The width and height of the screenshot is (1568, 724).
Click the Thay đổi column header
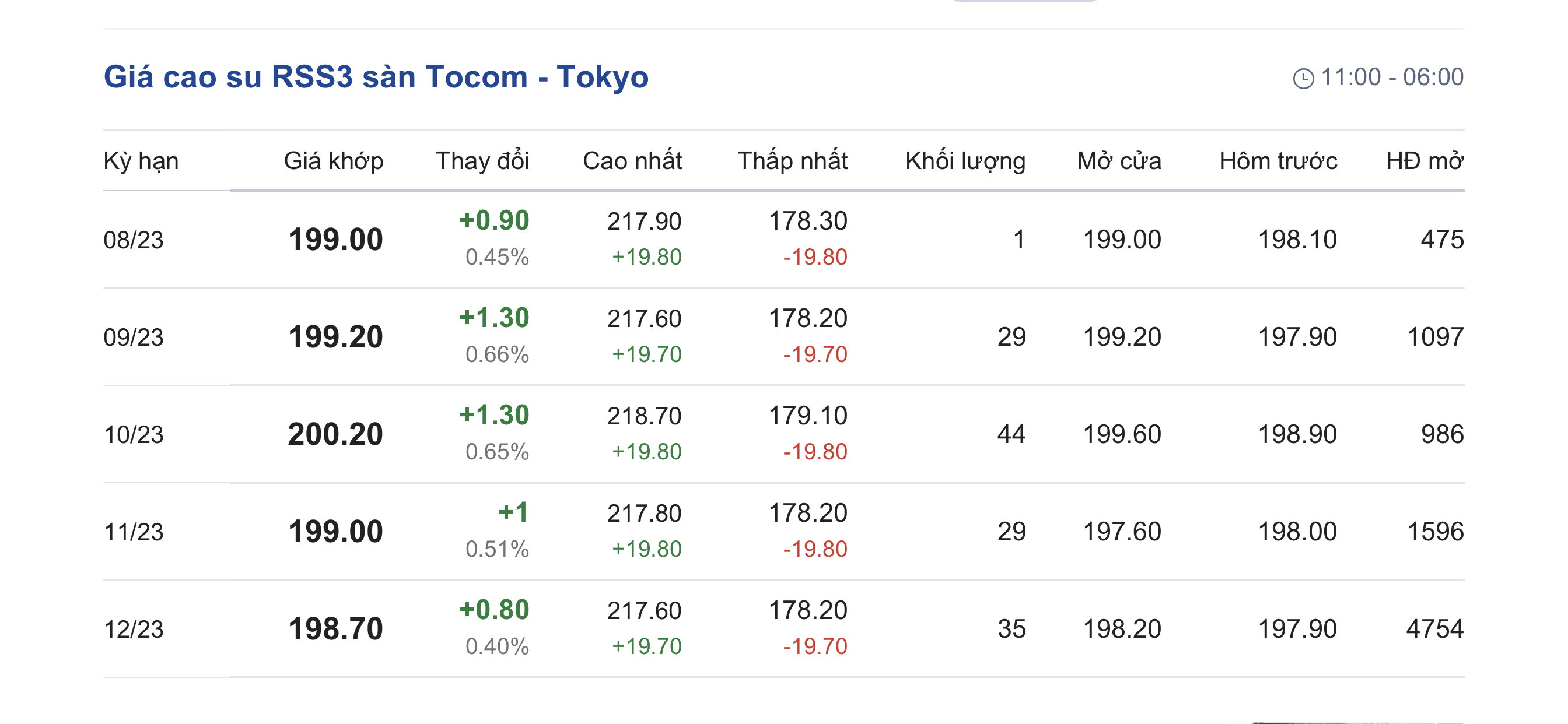482,161
